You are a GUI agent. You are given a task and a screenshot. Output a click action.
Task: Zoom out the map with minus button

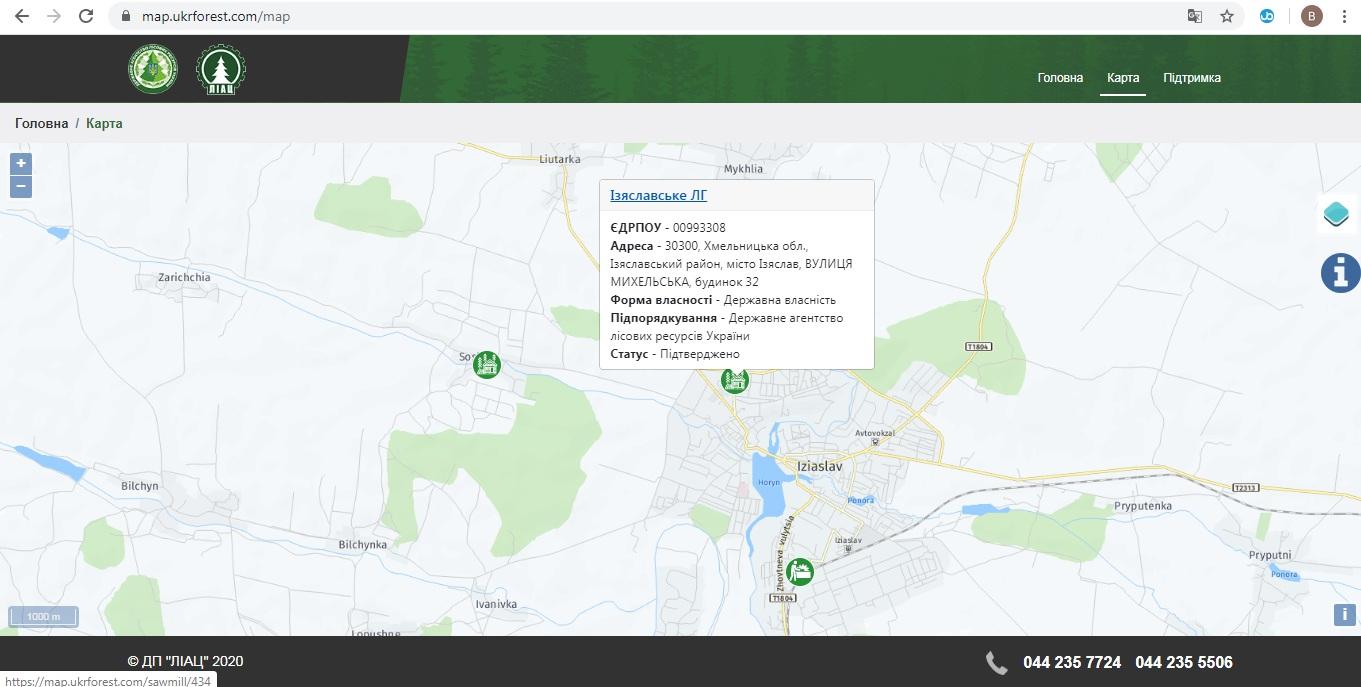point(21,187)
